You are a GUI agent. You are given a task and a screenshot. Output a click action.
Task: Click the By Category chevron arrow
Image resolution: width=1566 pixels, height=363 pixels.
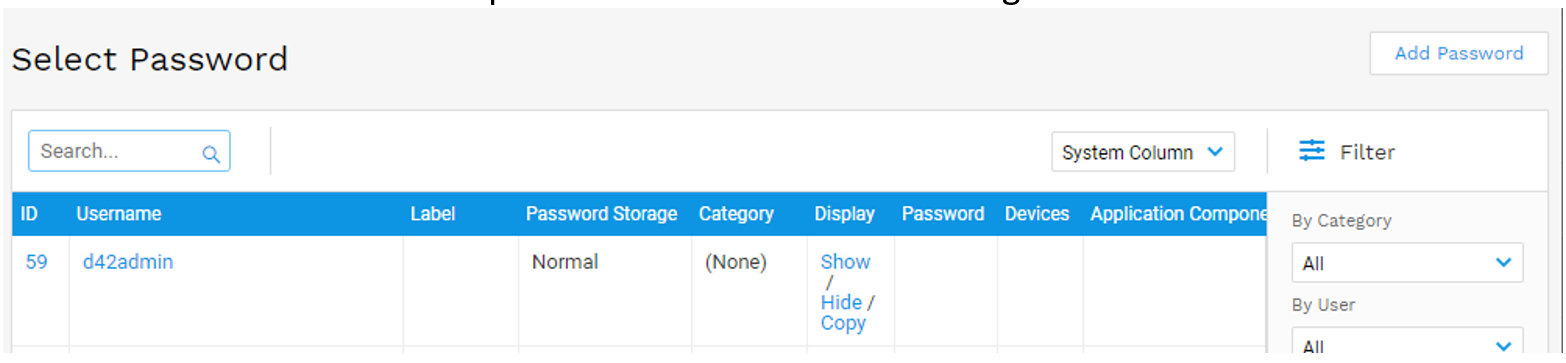(1503, 263)
